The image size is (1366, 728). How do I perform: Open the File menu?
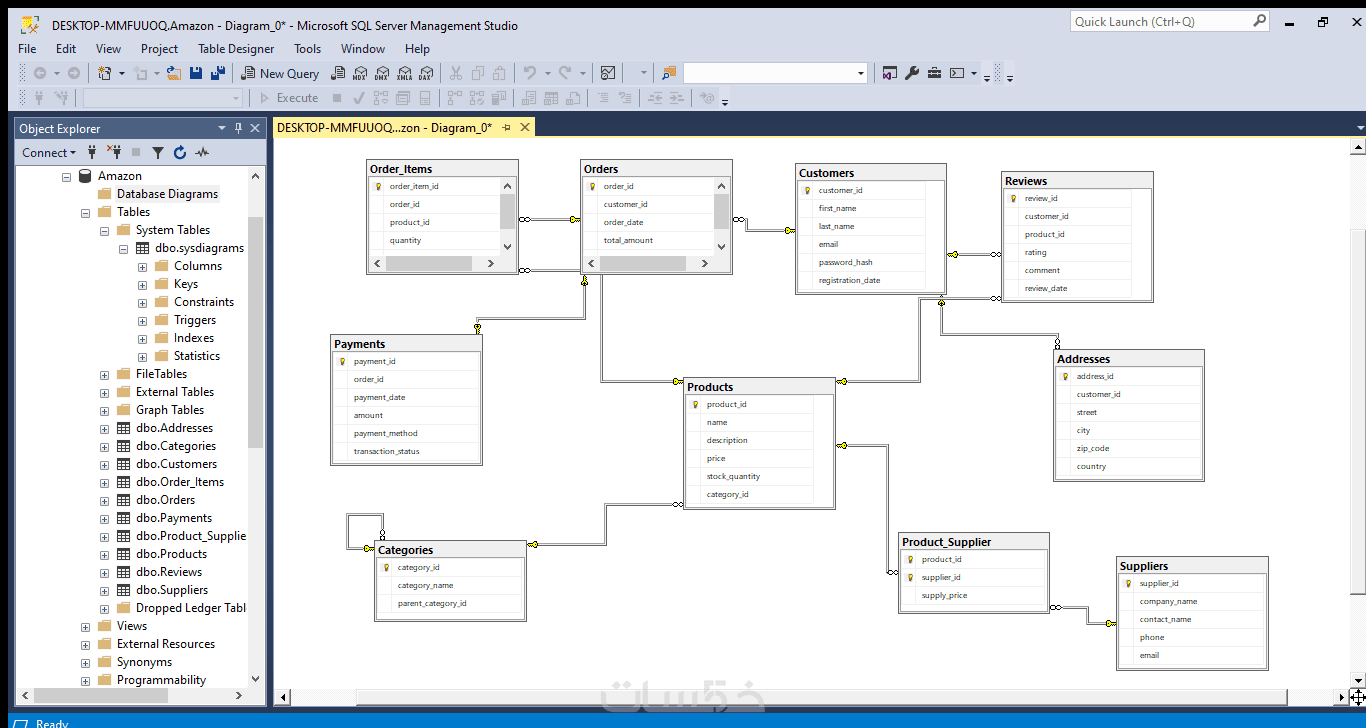(27, 48)
